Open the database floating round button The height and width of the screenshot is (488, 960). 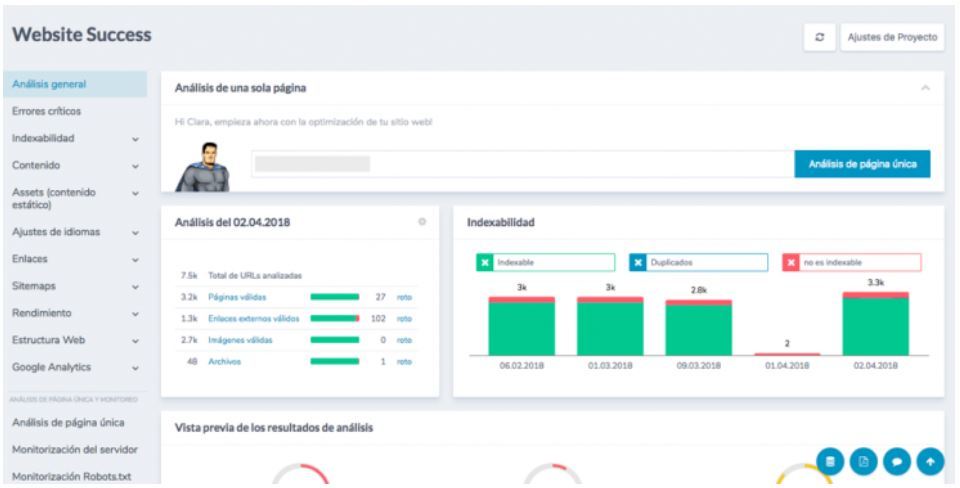[830, 462]
